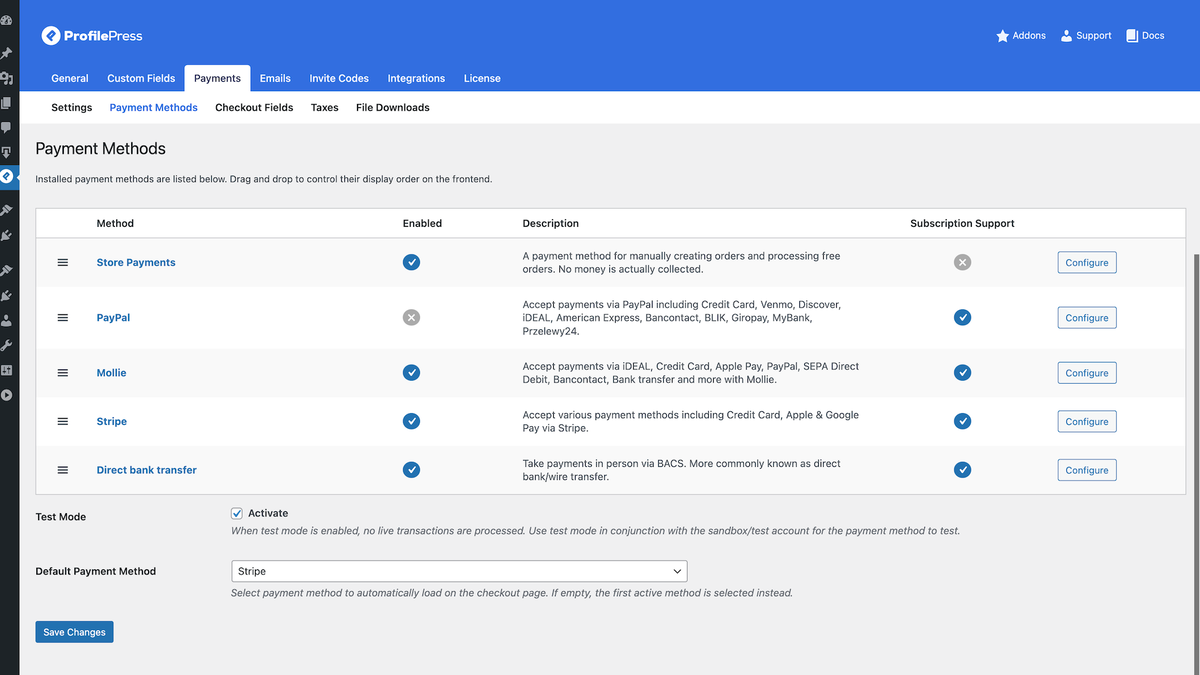Viewport: 1200px width, 675px height.
Task: Uncheck the Test Mode Activate checkbox
Action: pos(237,513)
